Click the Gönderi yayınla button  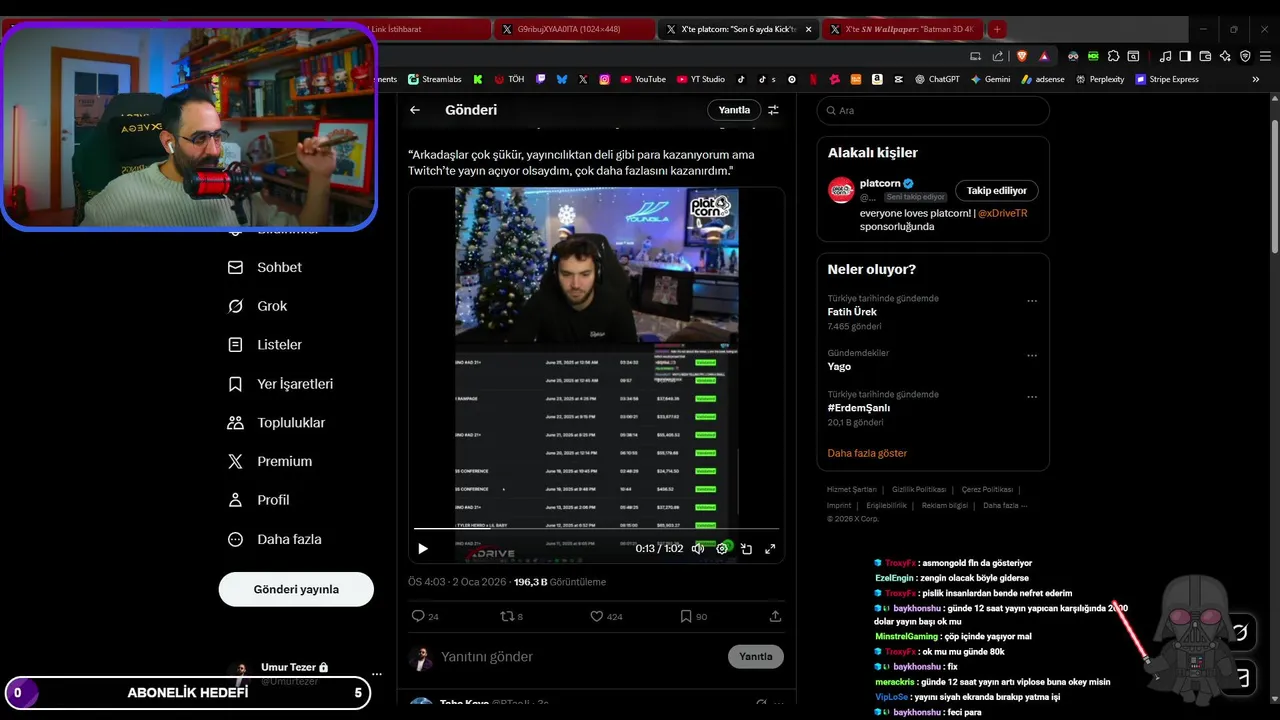coord(296,589)
